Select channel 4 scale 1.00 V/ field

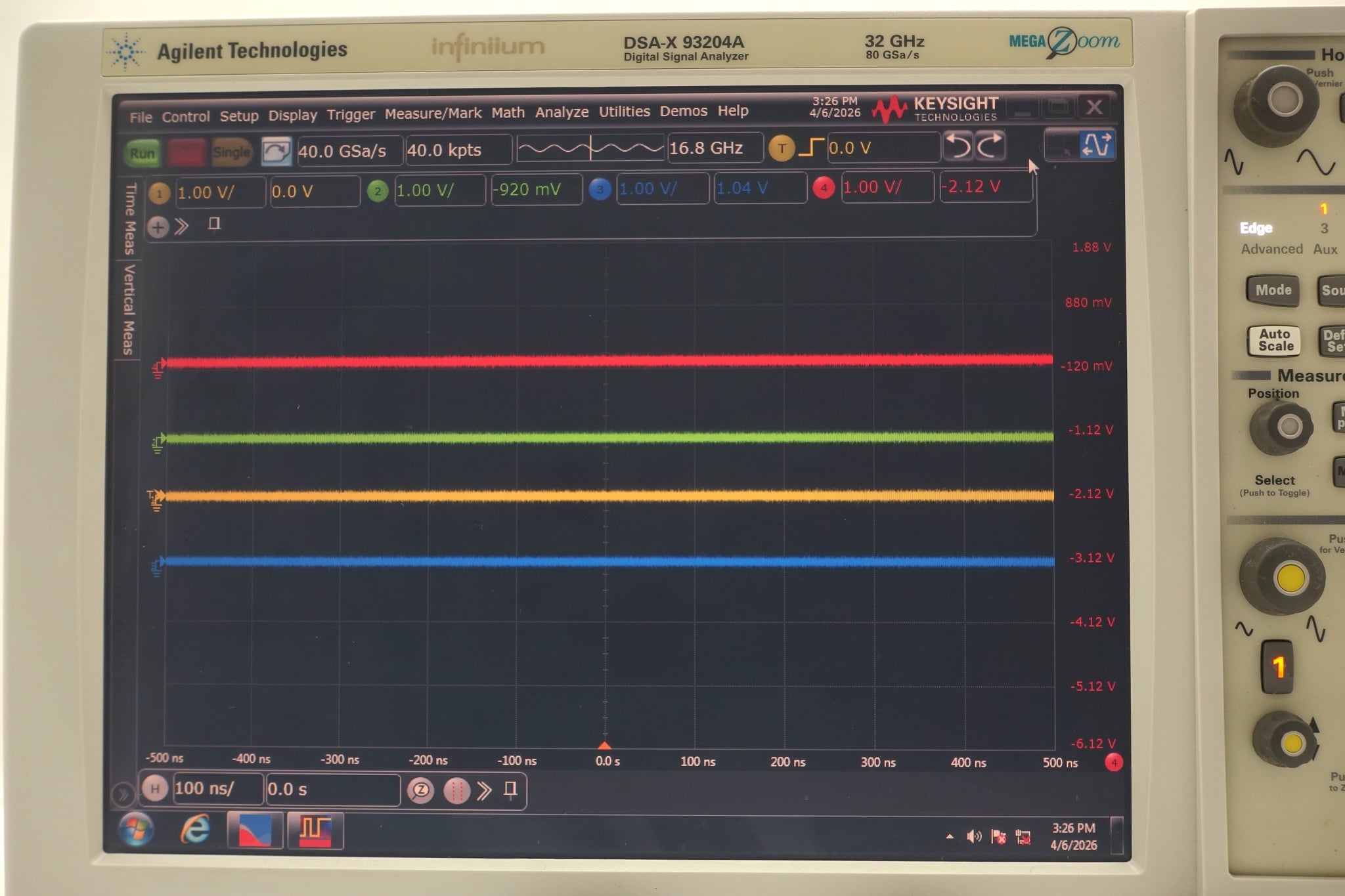pos(887,187)
